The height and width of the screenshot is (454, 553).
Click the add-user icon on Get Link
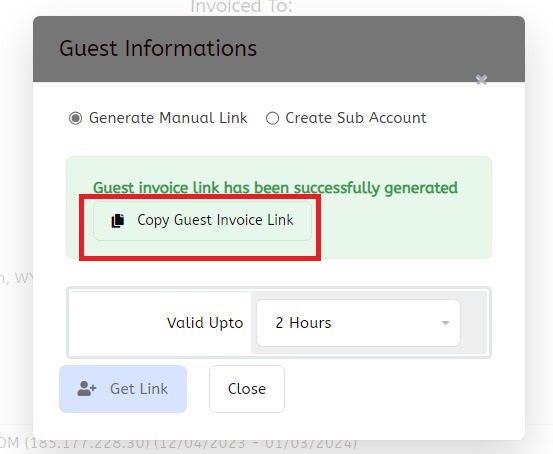coord(86,389)
